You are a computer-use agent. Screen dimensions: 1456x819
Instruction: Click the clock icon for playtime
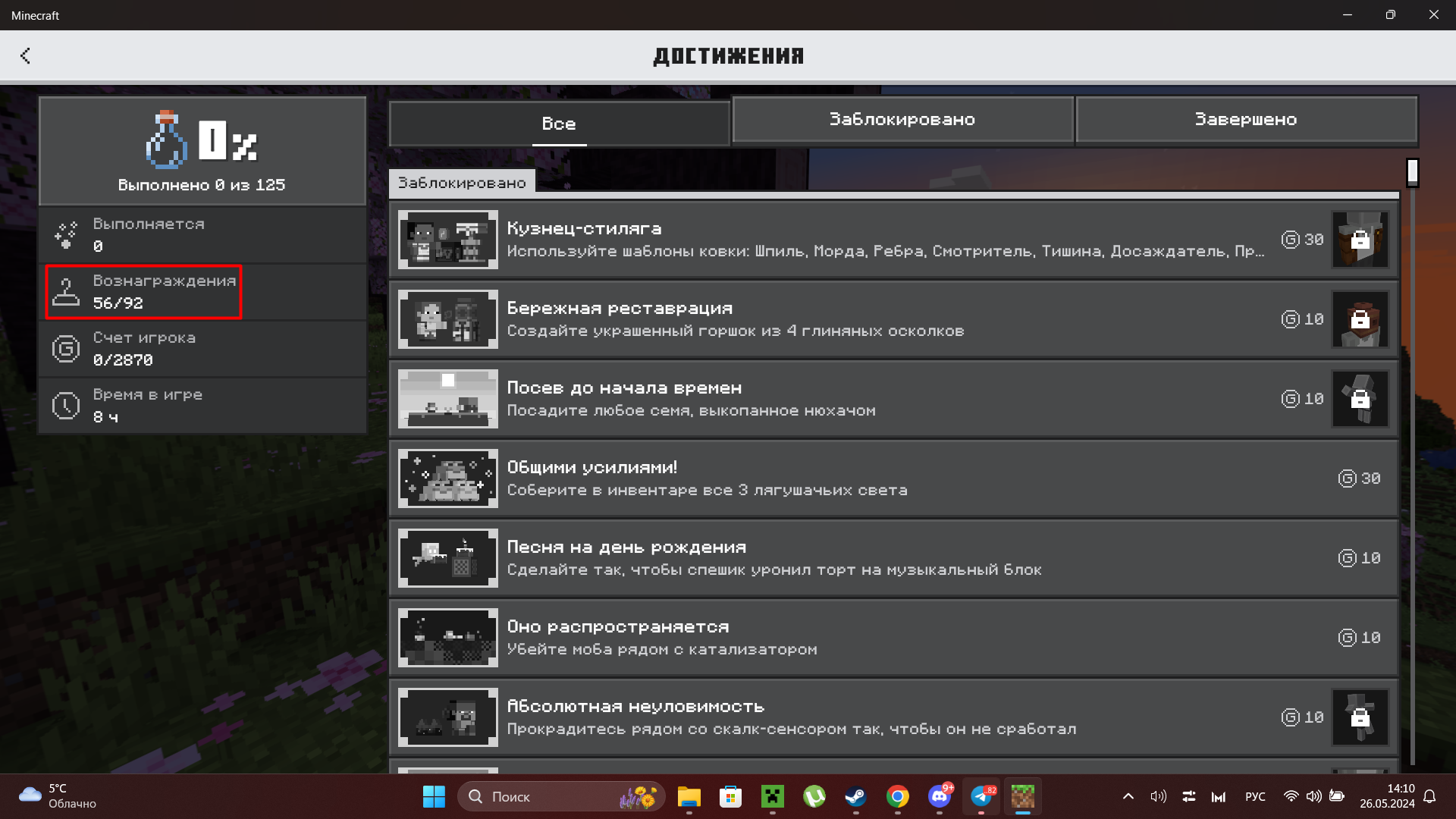click(66, 406)
